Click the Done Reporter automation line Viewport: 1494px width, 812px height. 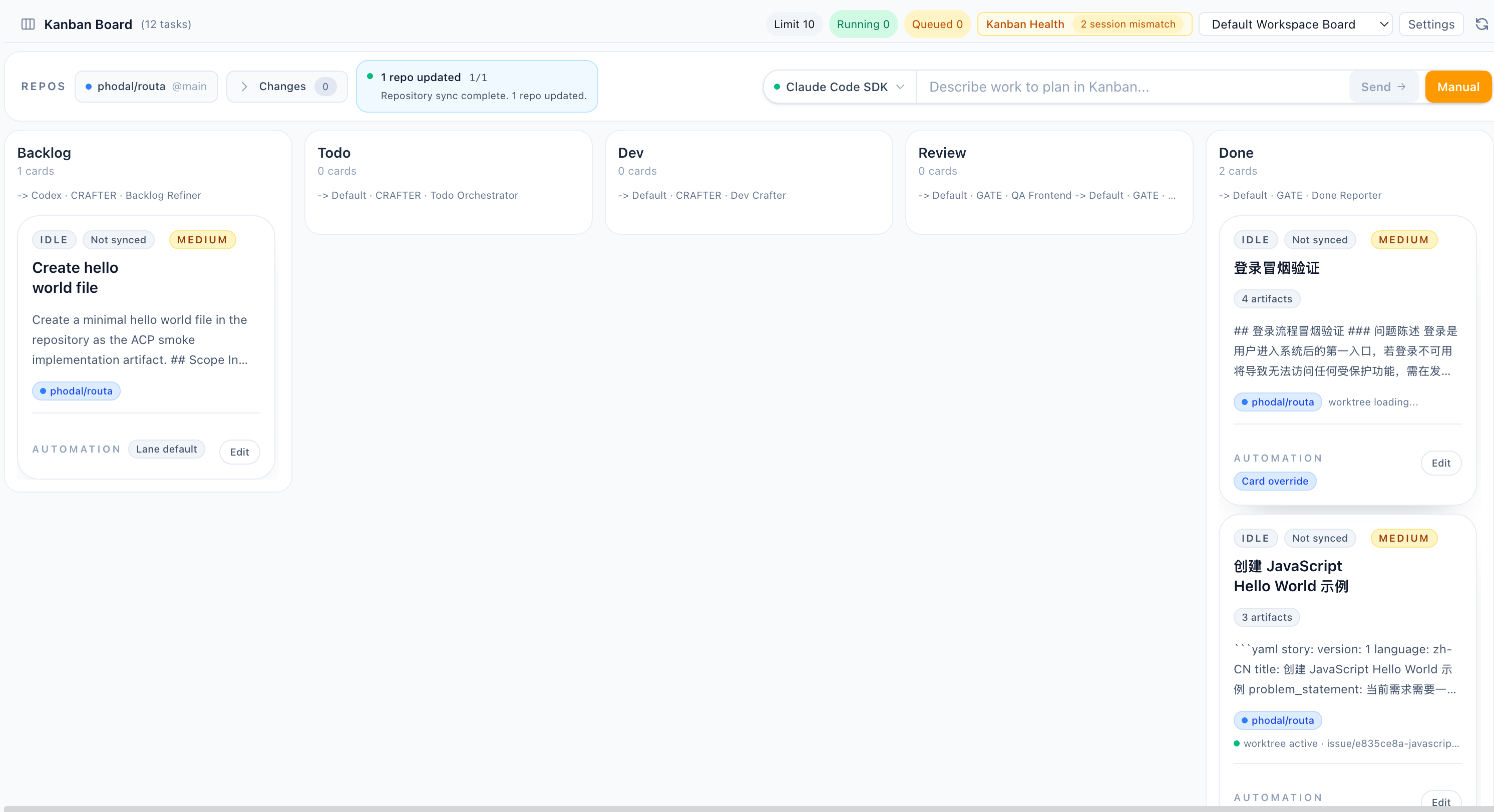pyautogui.click(x=1300, y=195)
